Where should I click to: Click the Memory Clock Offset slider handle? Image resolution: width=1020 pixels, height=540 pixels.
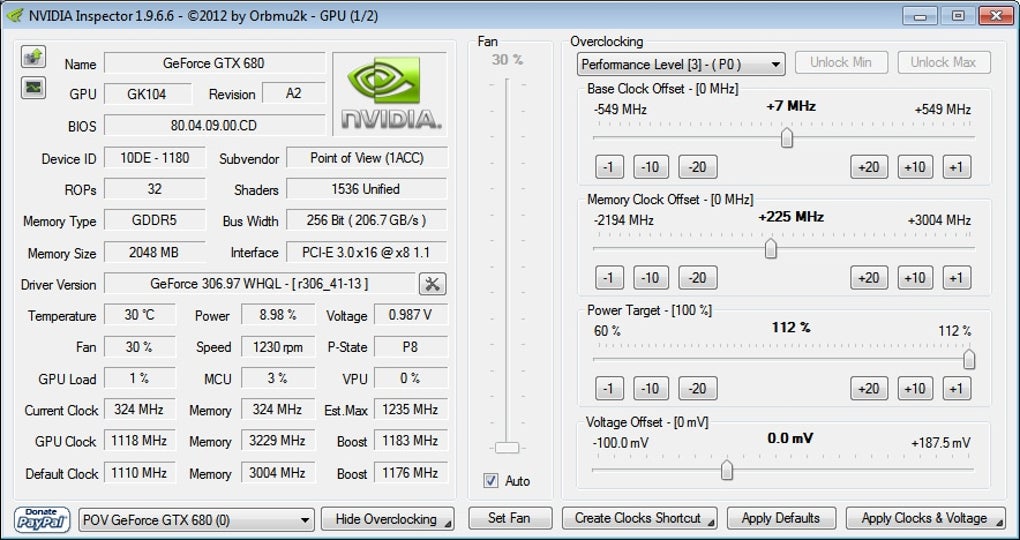(771, 249)
